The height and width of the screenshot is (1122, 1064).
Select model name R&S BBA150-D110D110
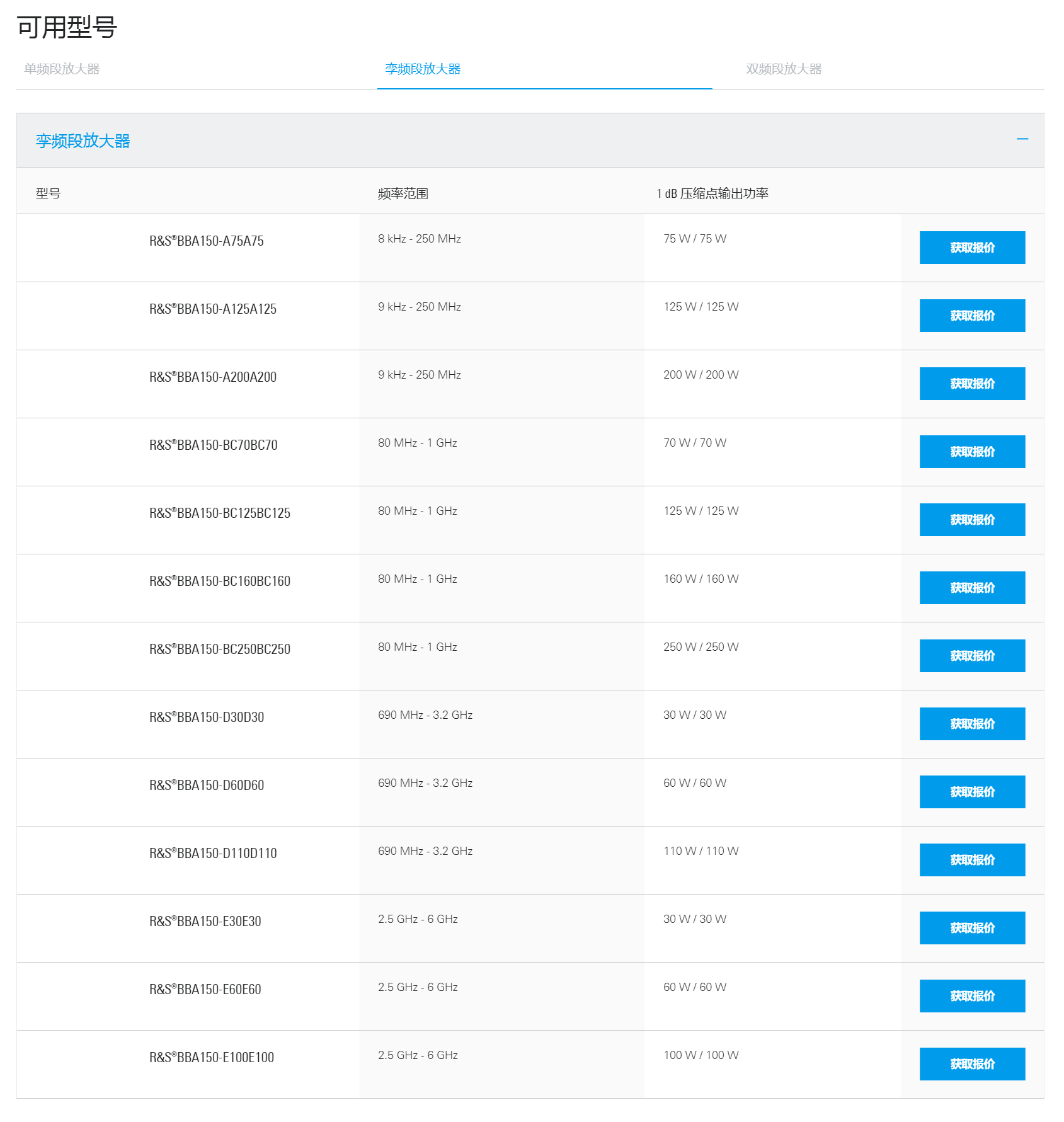pos(213,853)
